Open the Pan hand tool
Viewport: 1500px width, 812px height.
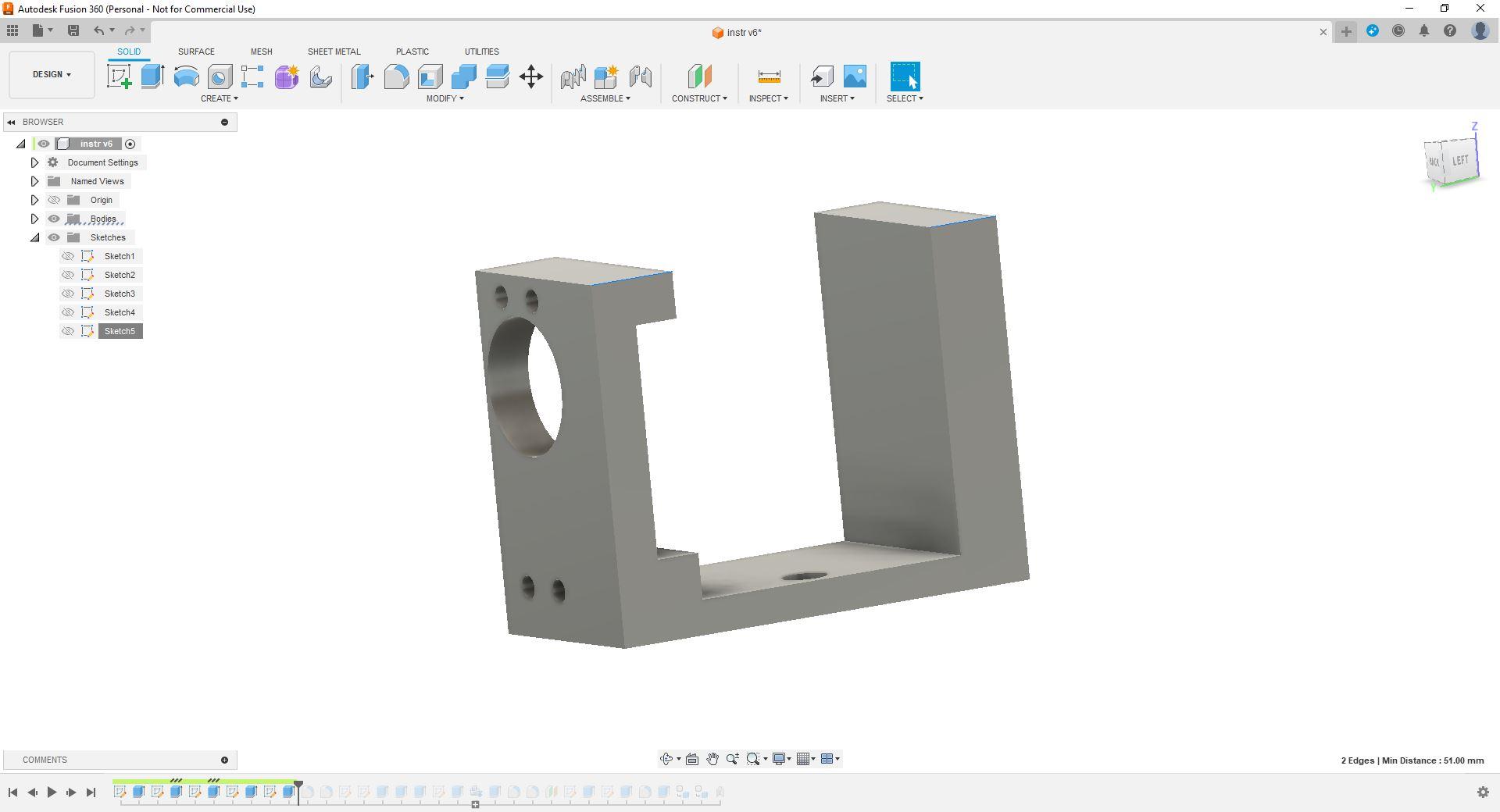712,759
